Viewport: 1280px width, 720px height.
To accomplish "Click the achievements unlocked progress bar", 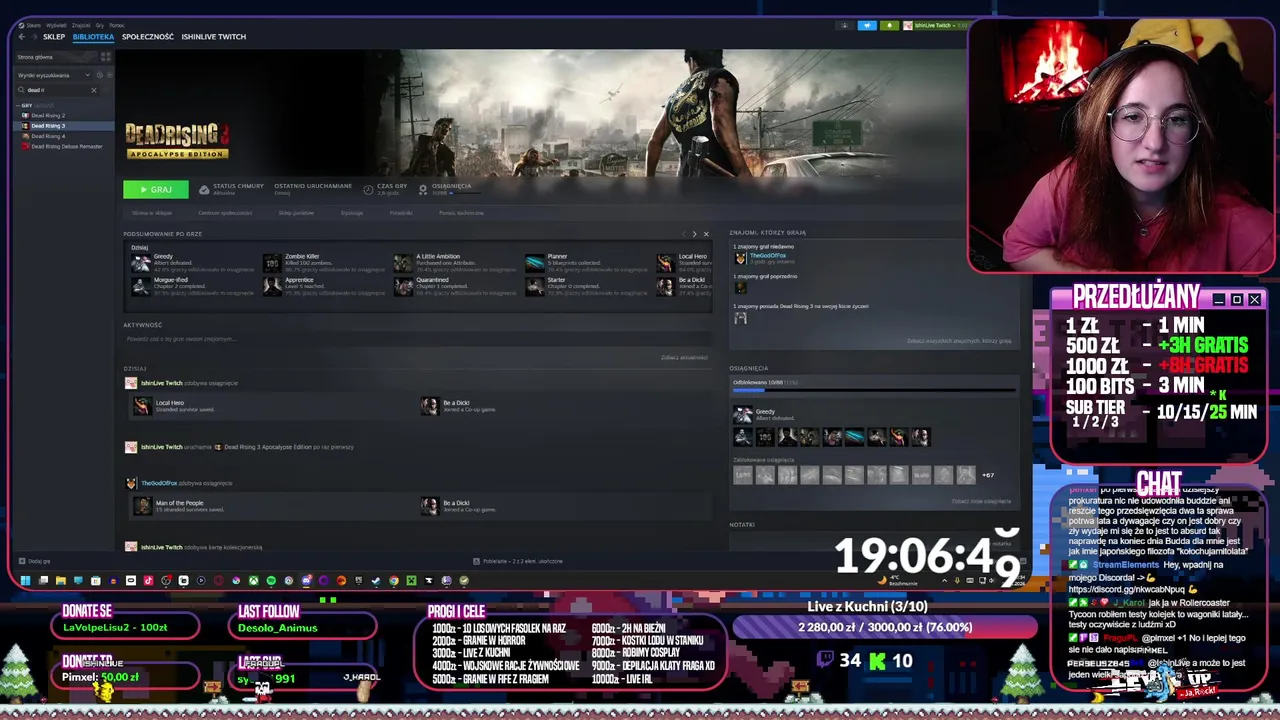I will [x=874, y=390].
